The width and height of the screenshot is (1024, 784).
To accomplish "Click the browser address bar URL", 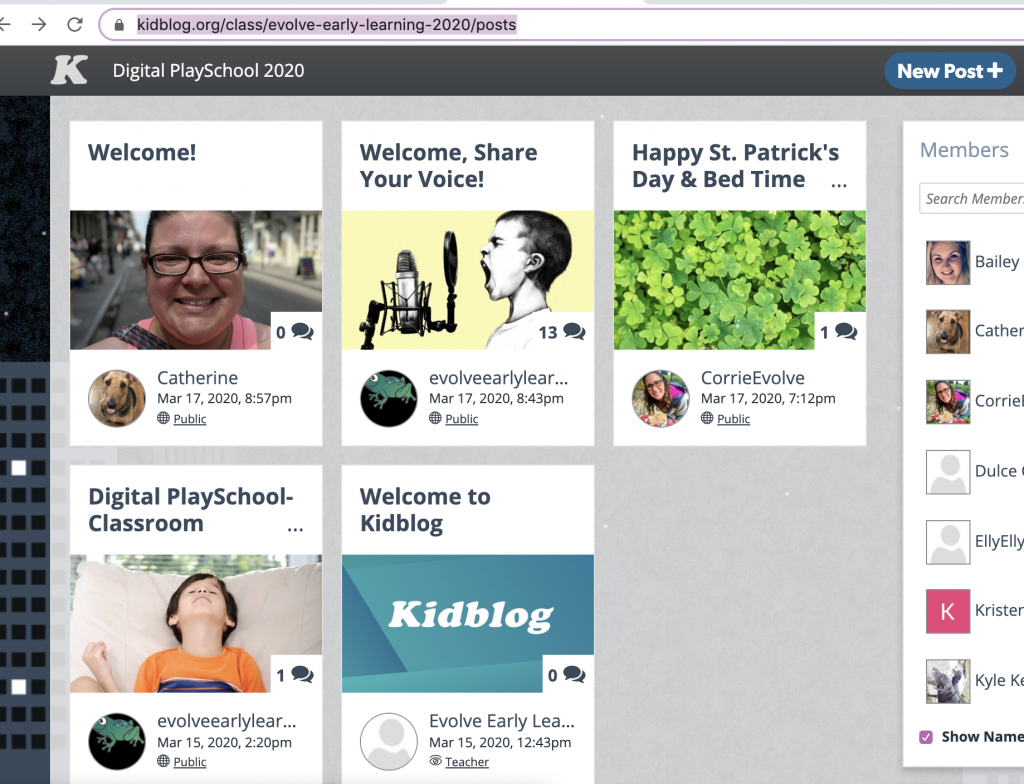I will coord(326,24).
